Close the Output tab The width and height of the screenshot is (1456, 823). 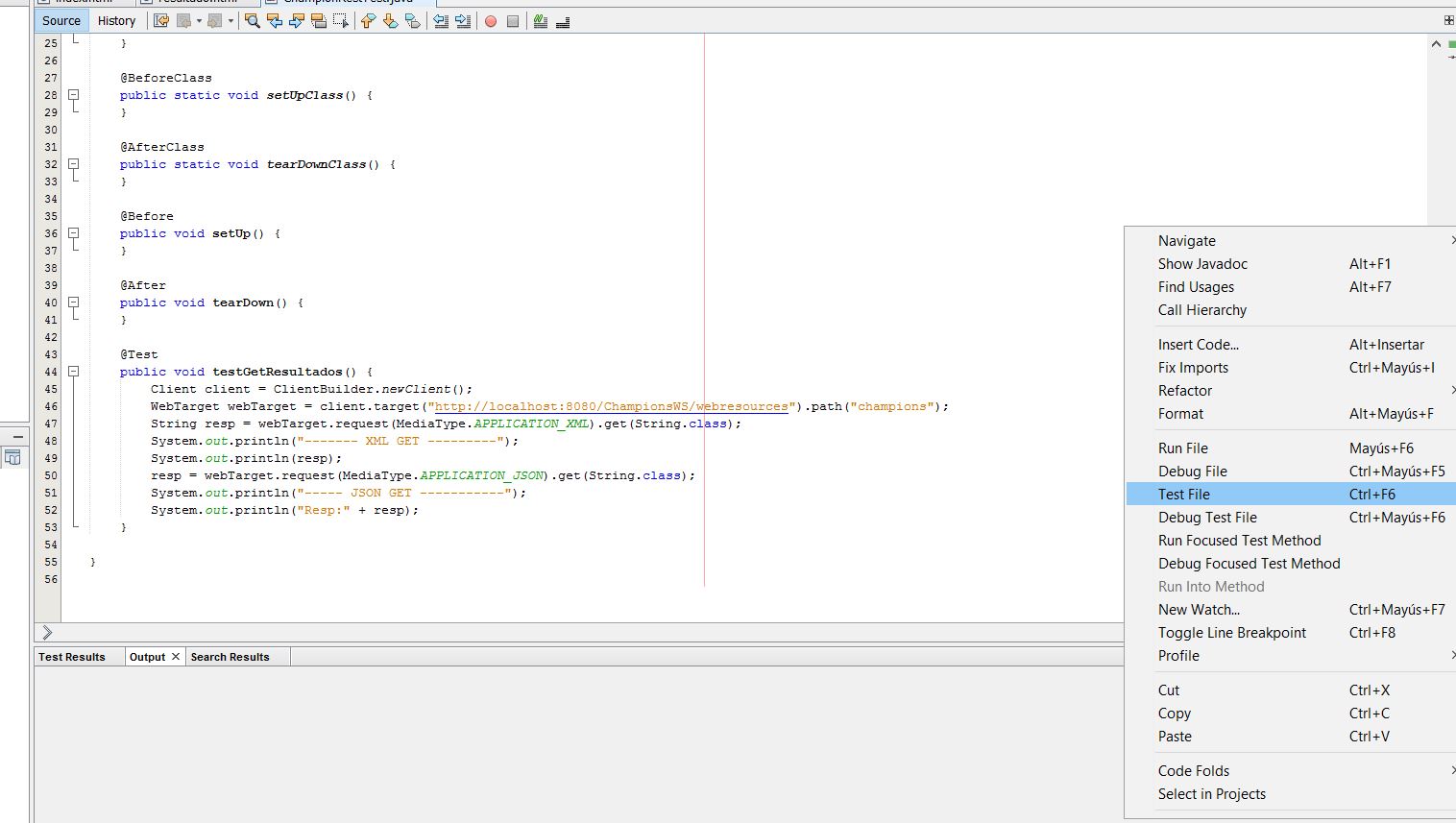pos(177,656)
